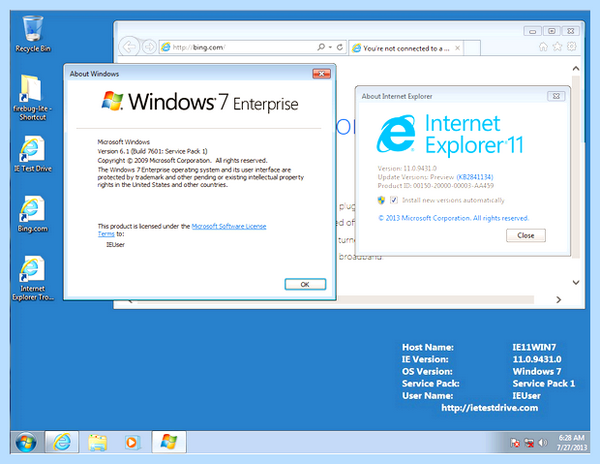Open the network status tray icon
The image size is (600, 464).
[529, 443]
